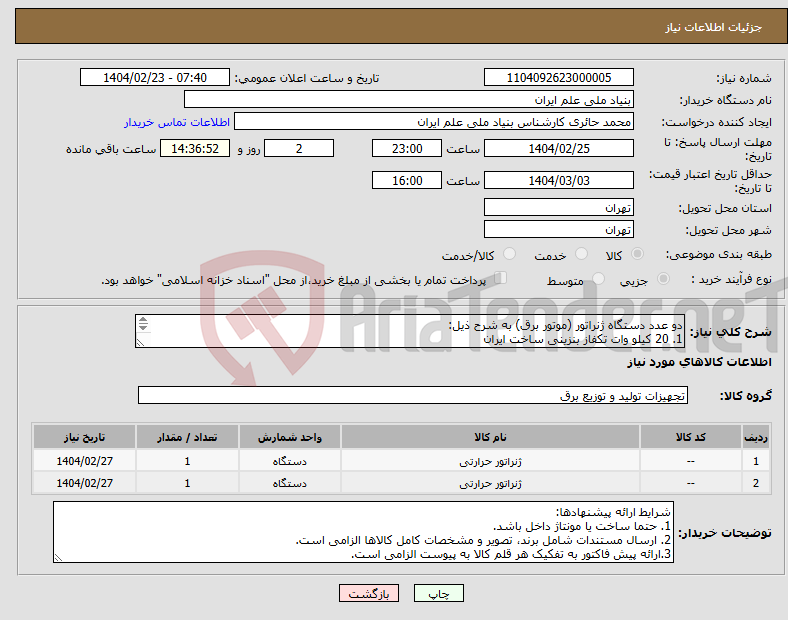
Task: Click دستگاه unit cell in row 2
Action: pyautogui.click(x=289, y=483)
